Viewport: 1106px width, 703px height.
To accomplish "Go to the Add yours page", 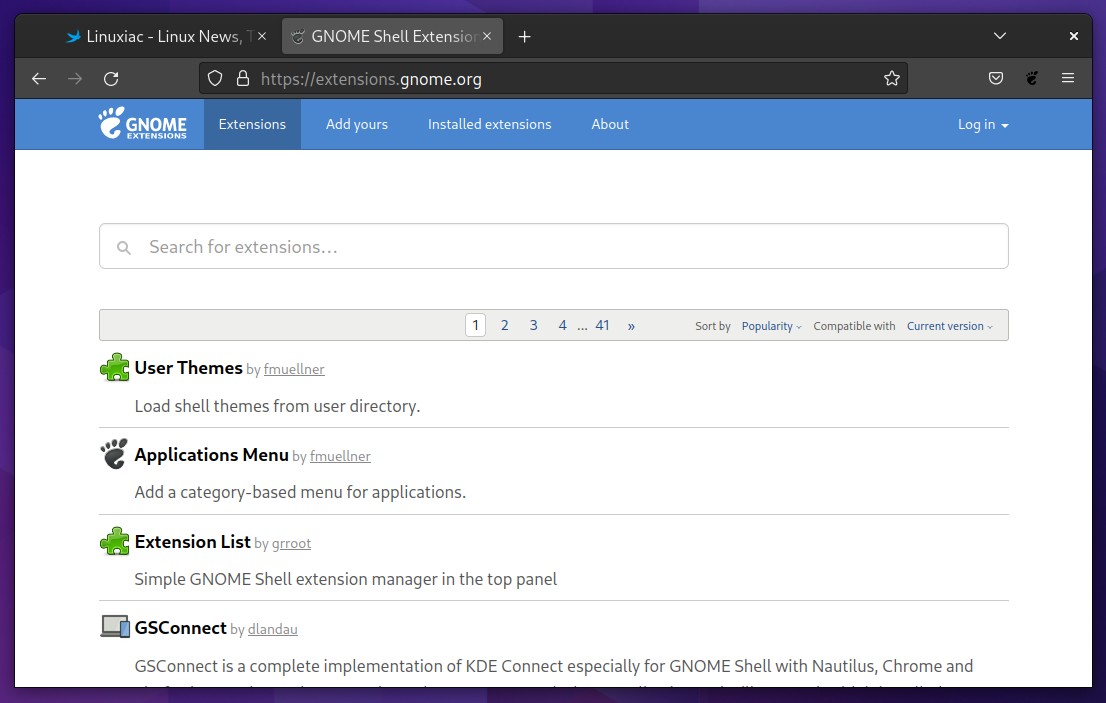I will [x=357, y=124].
